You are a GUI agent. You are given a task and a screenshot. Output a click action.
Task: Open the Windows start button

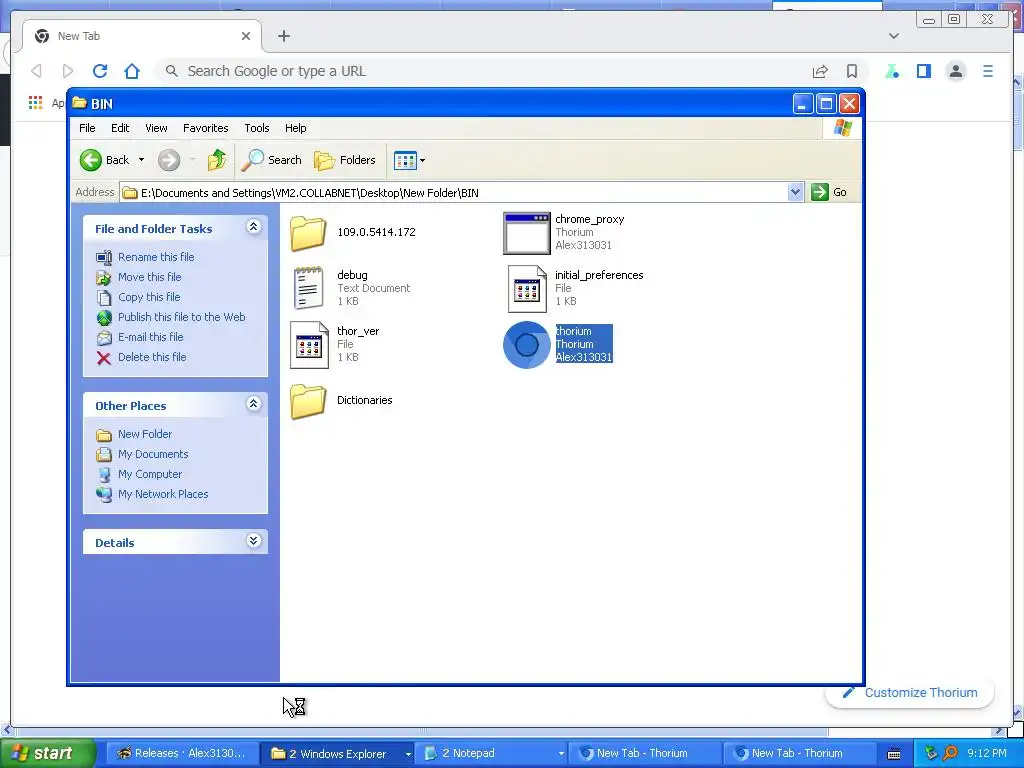[x=46, y=754]
